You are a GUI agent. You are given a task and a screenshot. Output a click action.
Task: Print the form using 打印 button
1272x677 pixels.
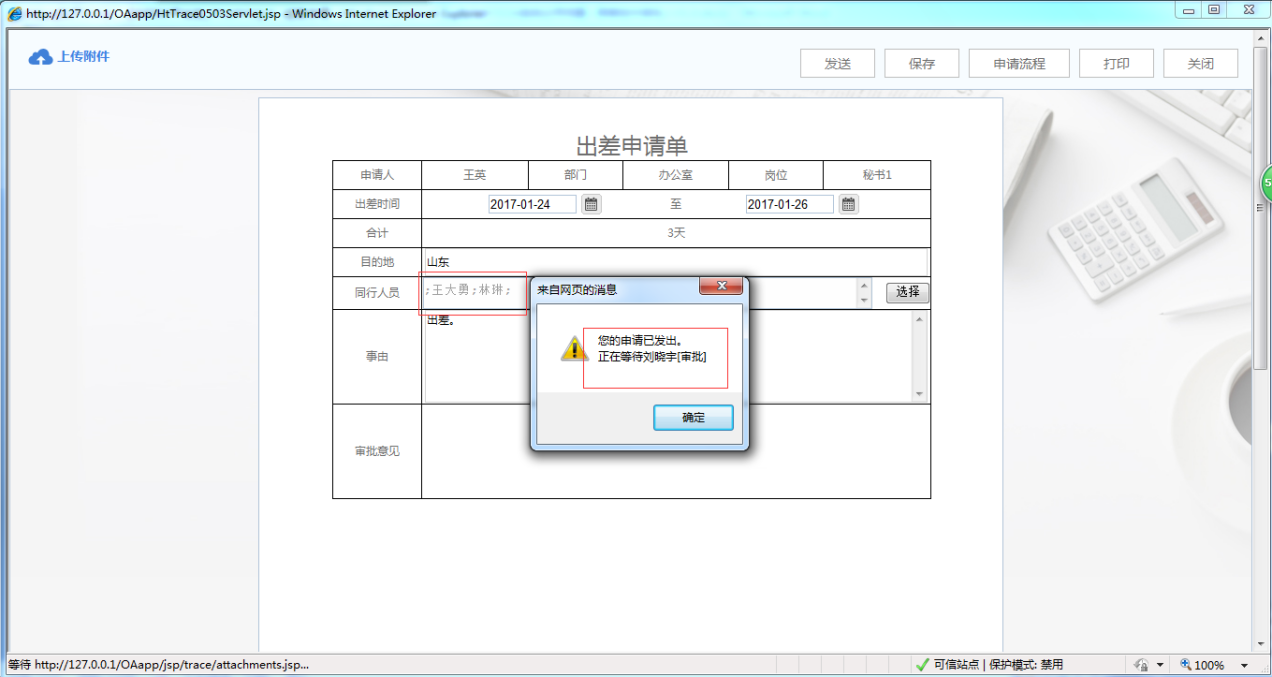pos(1116,62)
